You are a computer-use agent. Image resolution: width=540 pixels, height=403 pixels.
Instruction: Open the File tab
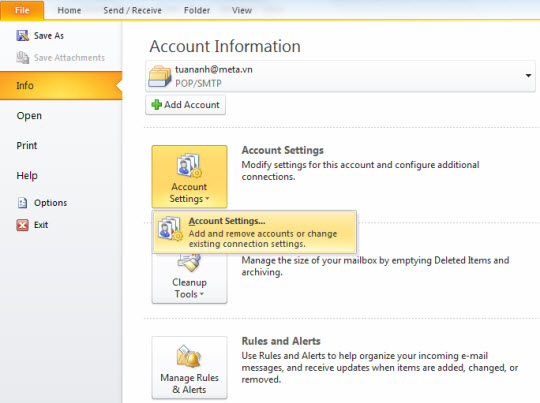pos(22,10)
